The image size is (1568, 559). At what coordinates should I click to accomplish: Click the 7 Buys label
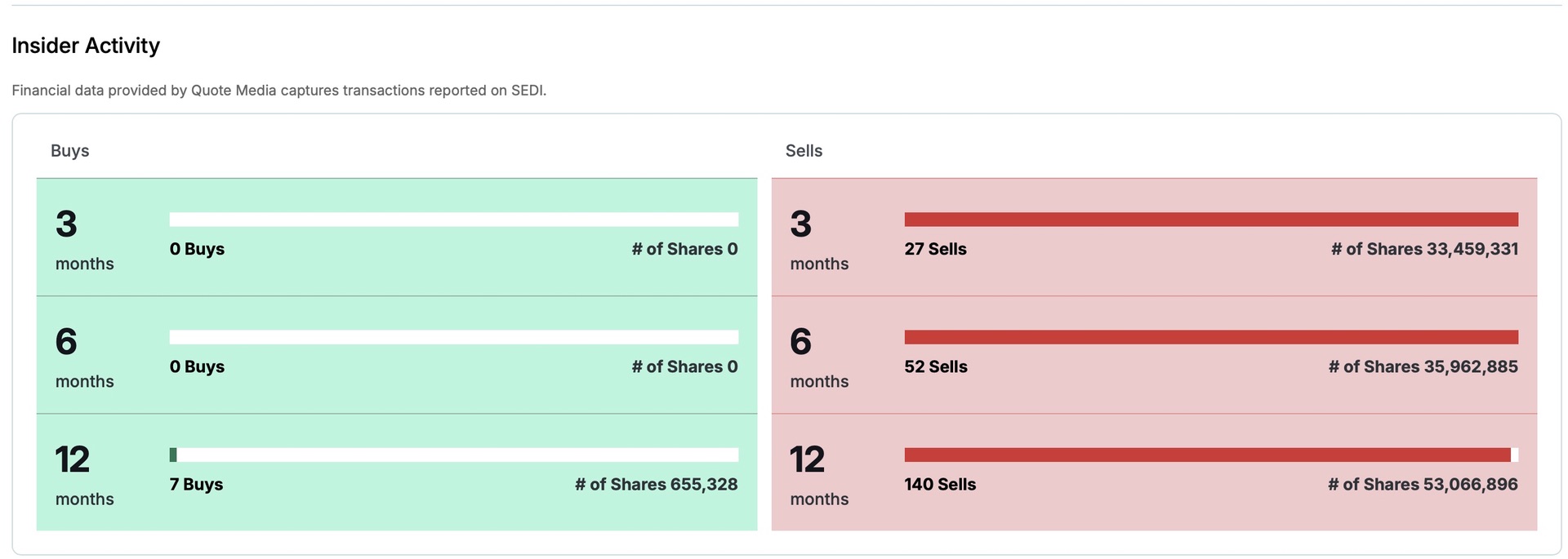coord(196,485)
